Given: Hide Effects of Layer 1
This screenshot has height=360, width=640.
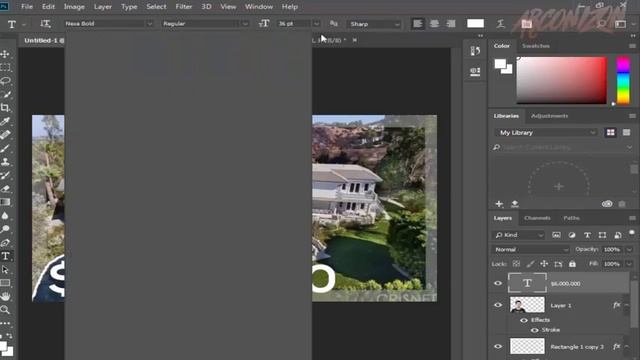Looking at the screenshot, I should [524, 320].
